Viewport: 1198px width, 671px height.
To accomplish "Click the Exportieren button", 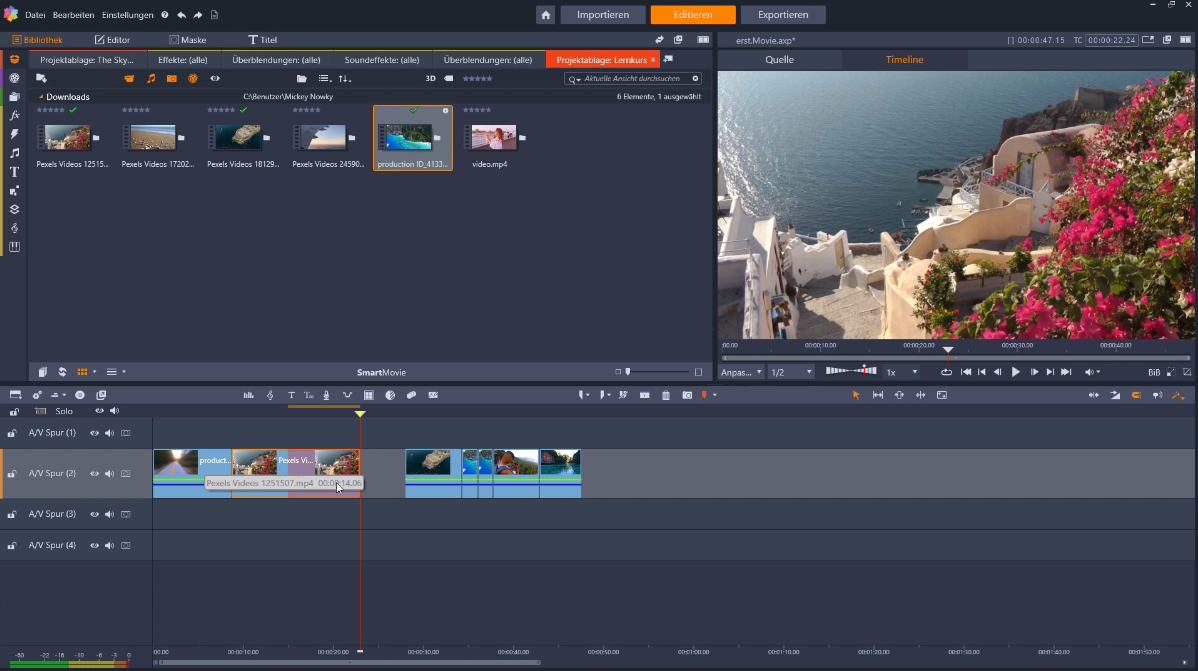I will pyautogui.click(x=783, y=15).
